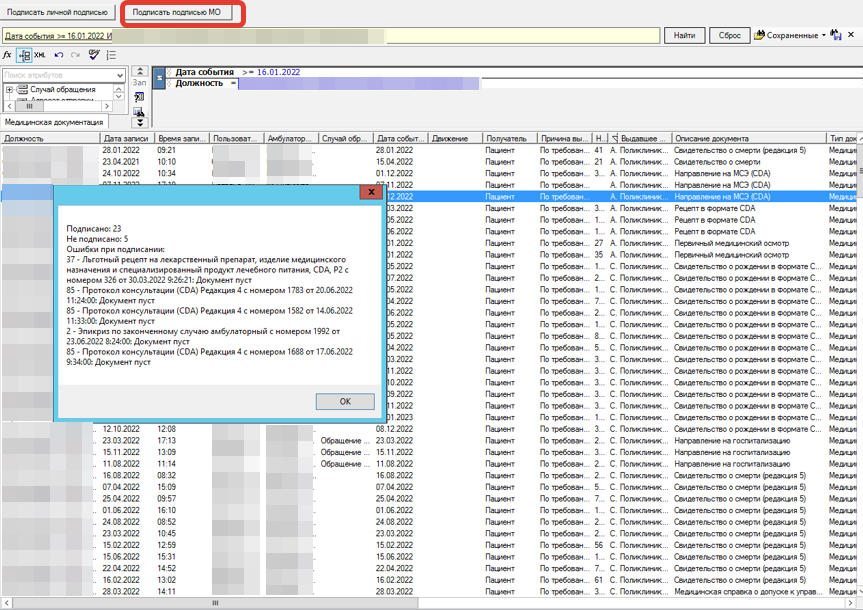This screenshot has height=610, width=863.
Task: Click the check expression checkmark icon
Action: click(x=94, y=55)
